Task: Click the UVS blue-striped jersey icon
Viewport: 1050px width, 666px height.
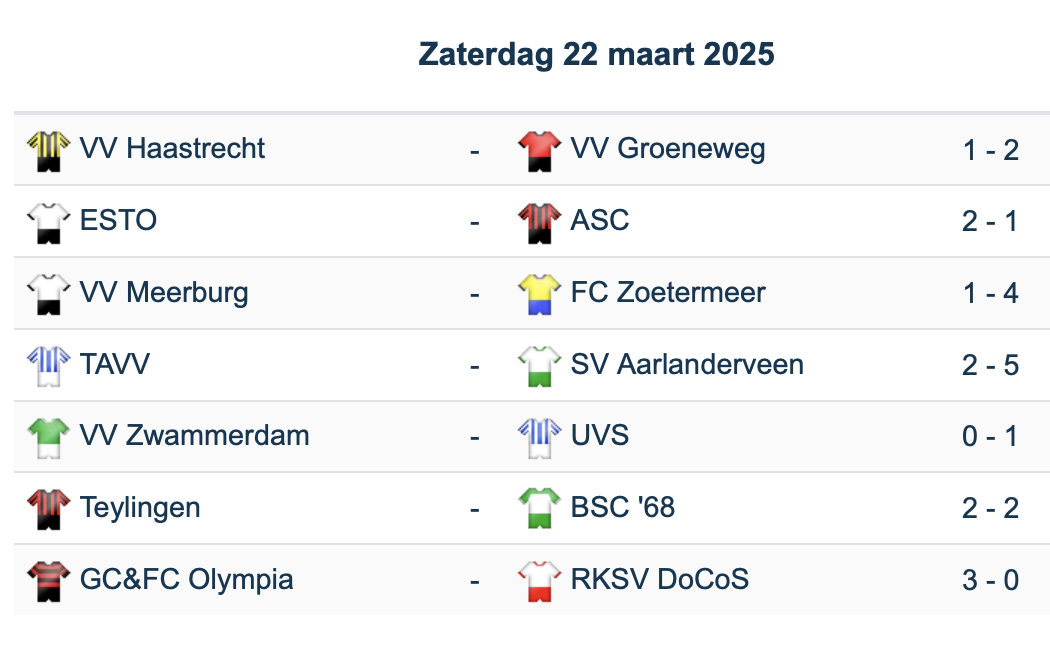Action: 539,437
